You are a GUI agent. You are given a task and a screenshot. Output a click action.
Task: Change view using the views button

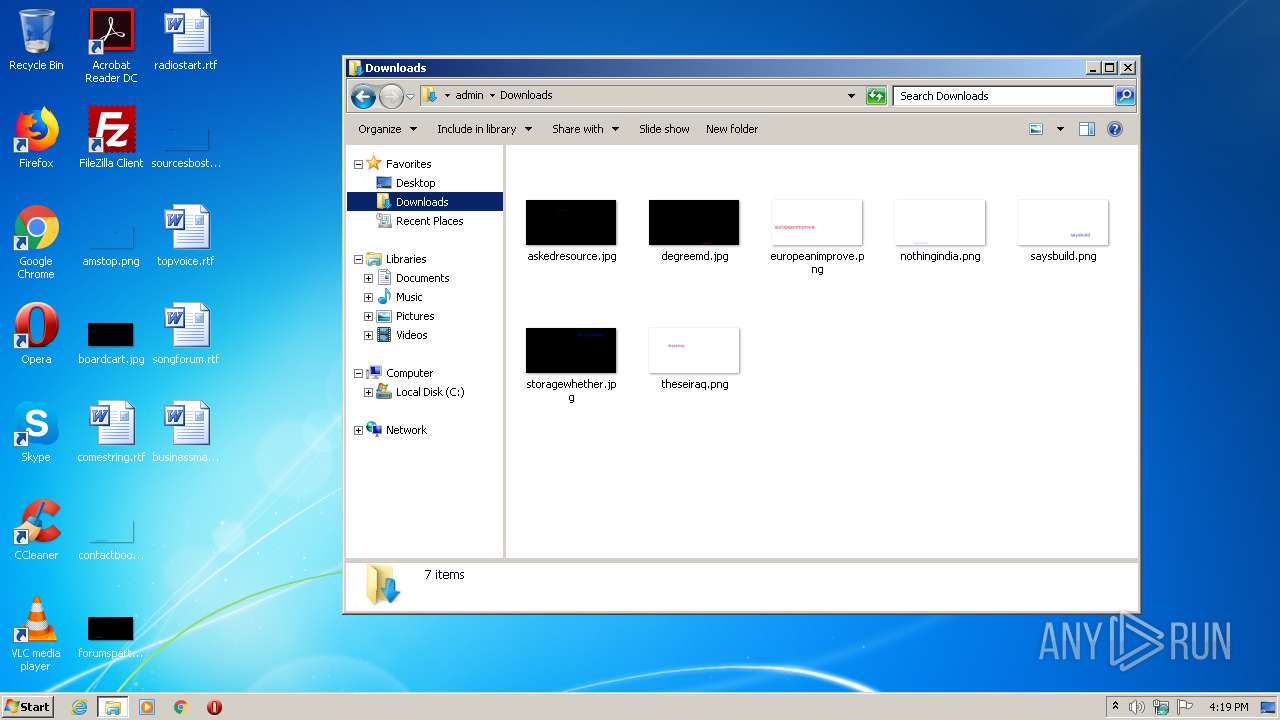(1036, 129)
